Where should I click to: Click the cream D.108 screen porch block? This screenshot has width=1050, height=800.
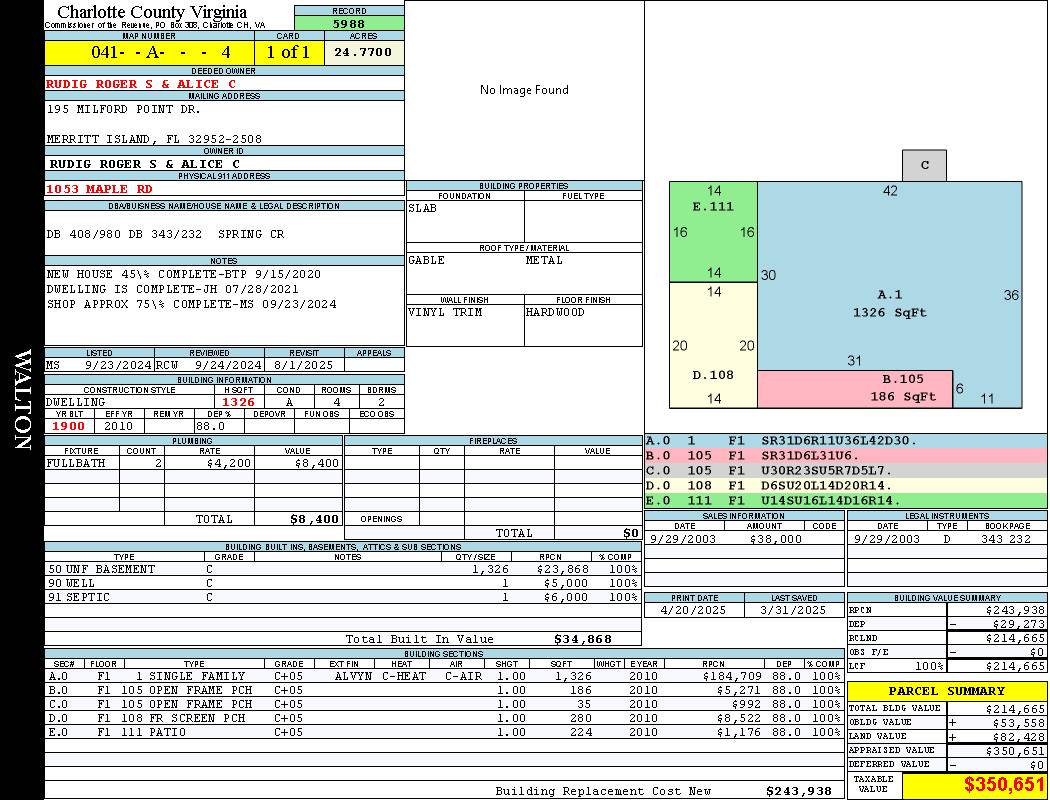(x=714, y=345)
